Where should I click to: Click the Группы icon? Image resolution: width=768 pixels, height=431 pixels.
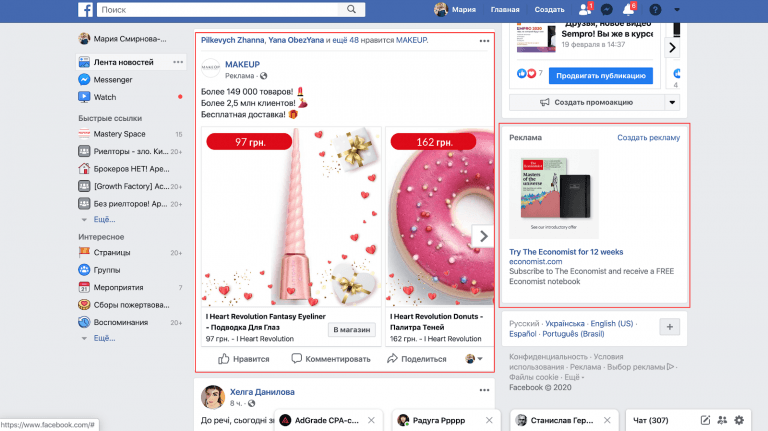pos(84,270)
